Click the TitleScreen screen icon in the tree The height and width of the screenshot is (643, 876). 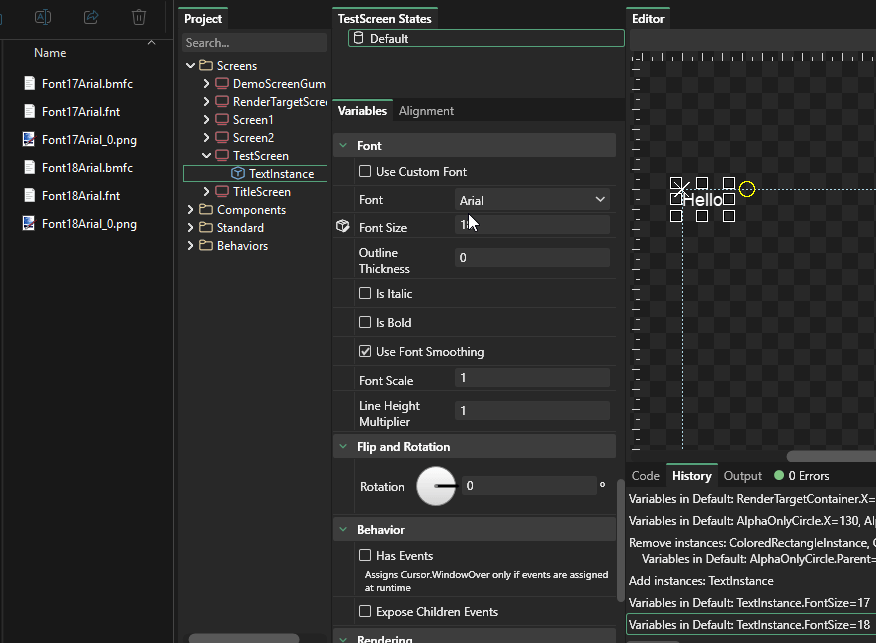coord(222,192)
